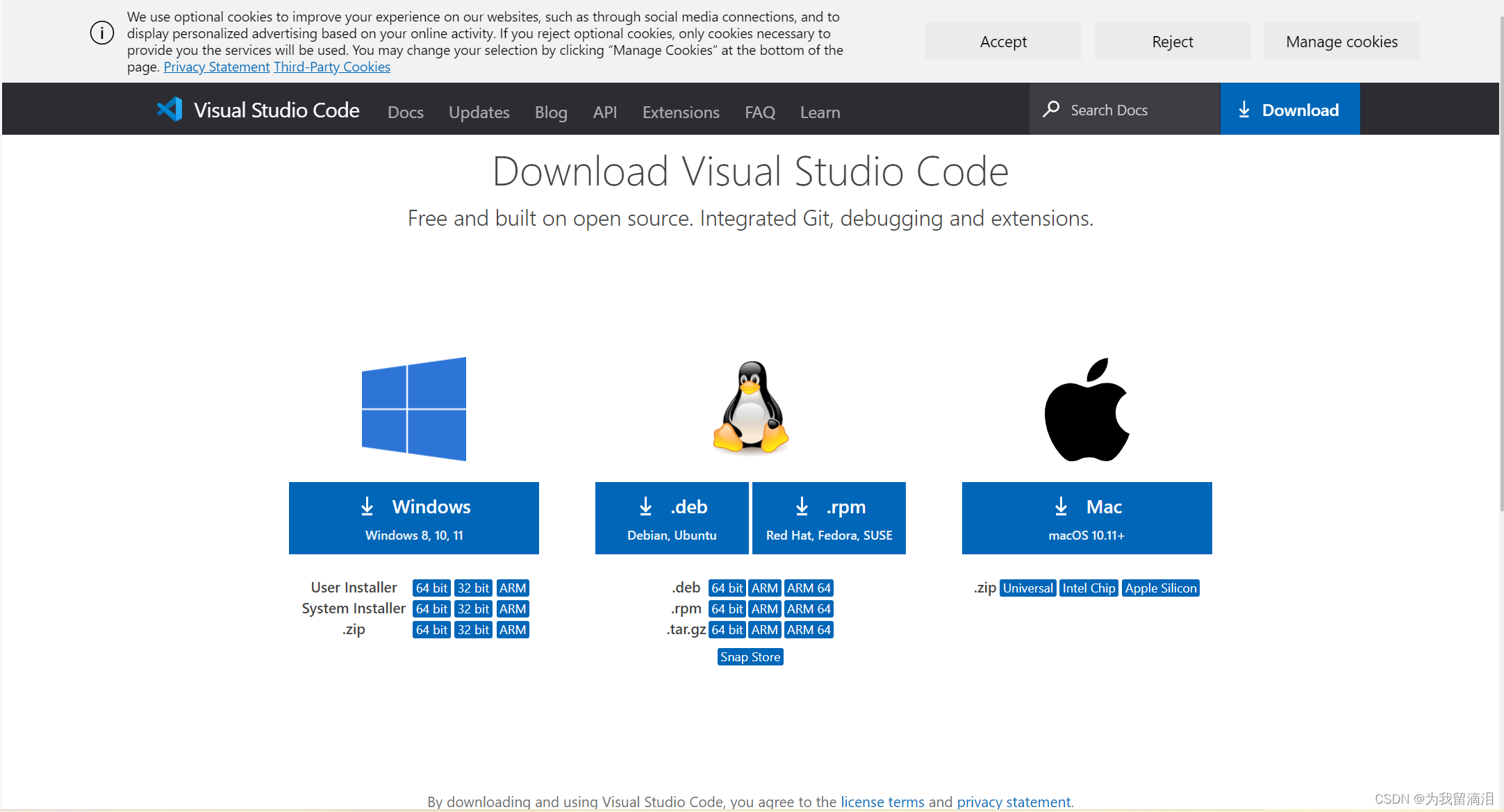The width and height of the screenshot is (1504, 812).
Task: Accept optional cookies
Action: pos(1003,41)
